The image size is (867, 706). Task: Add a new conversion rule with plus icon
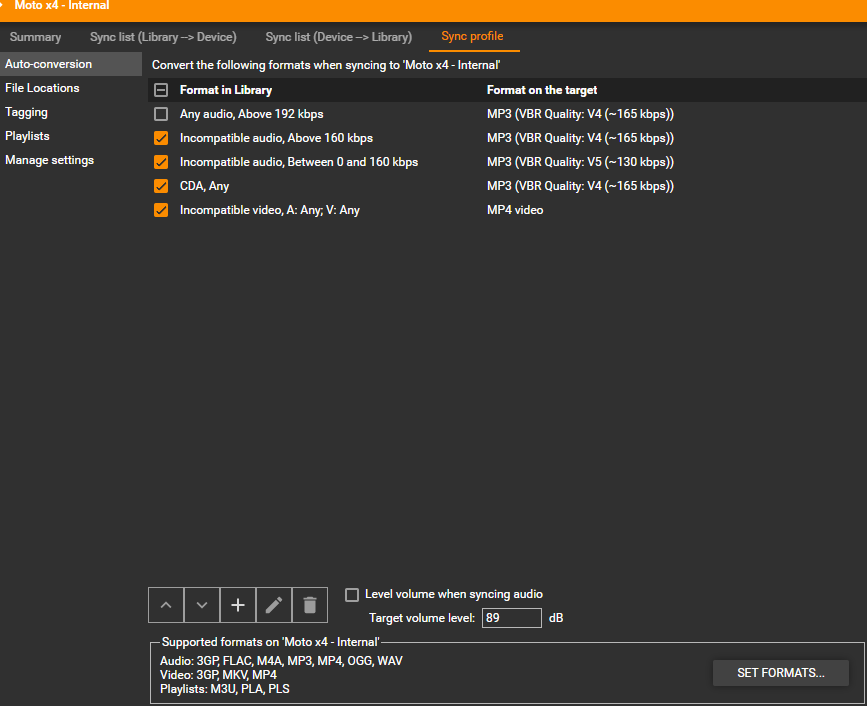point(238,605)
